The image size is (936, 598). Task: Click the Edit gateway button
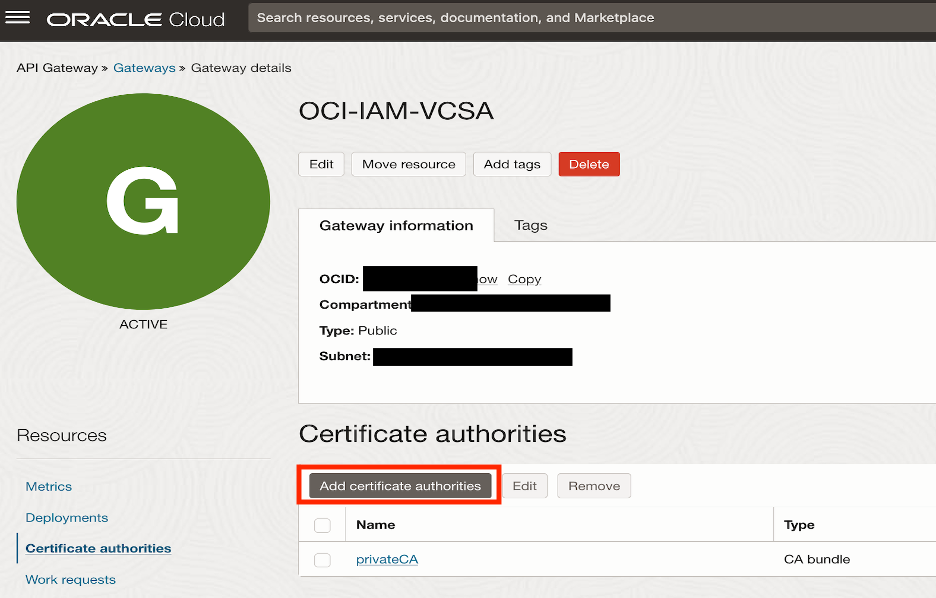pos(321,164)
